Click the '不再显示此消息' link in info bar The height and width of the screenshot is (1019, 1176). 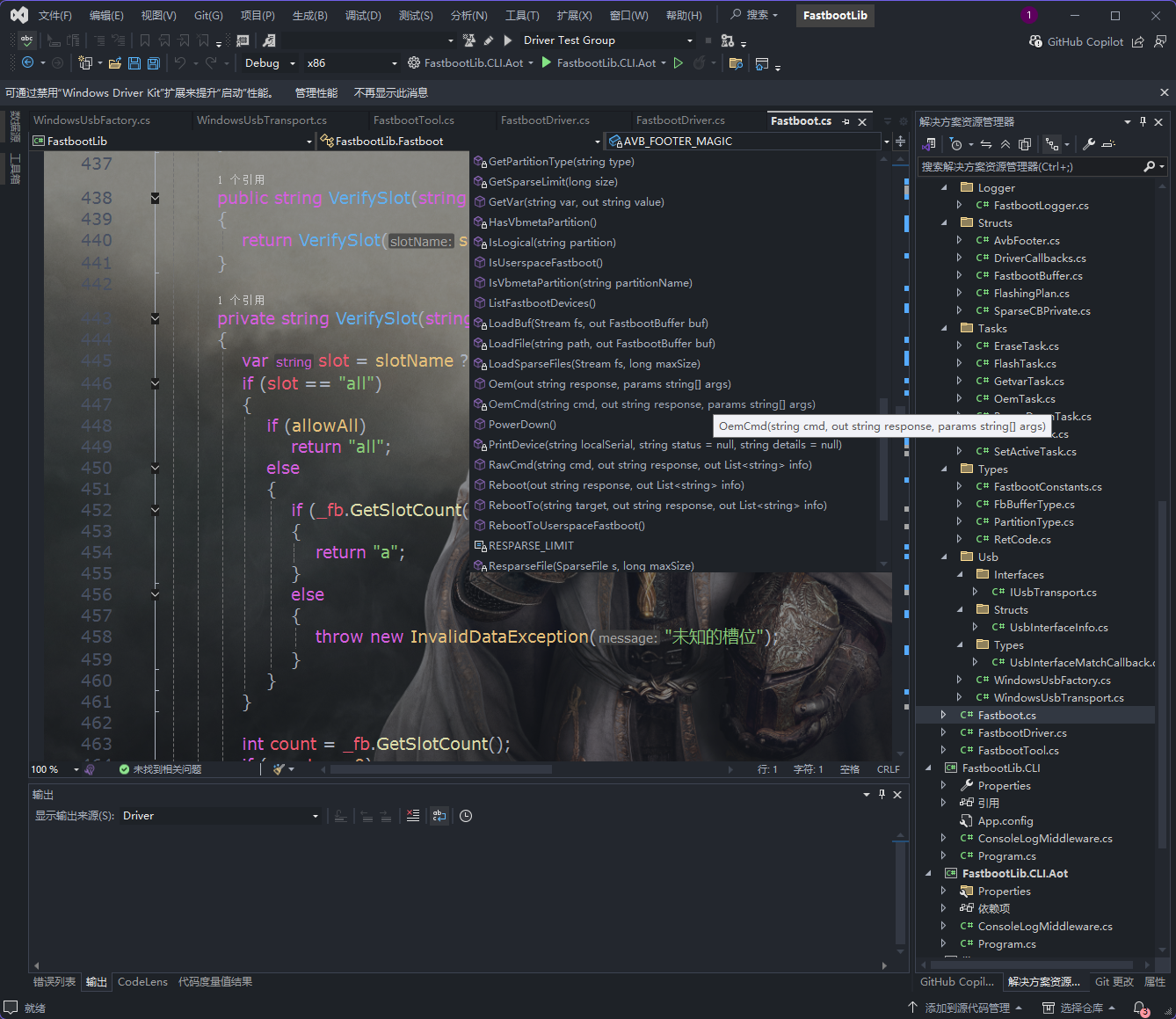point(390,93)
